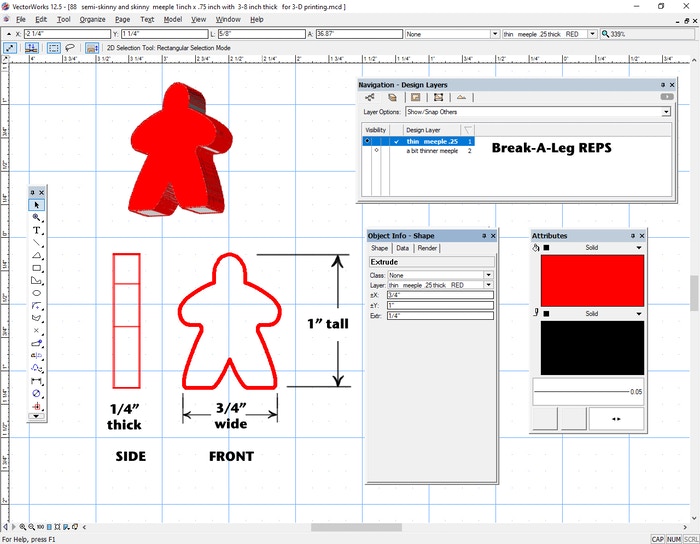
Task: Open Classes view icon in Navigation palette
Action: point(370,97)
